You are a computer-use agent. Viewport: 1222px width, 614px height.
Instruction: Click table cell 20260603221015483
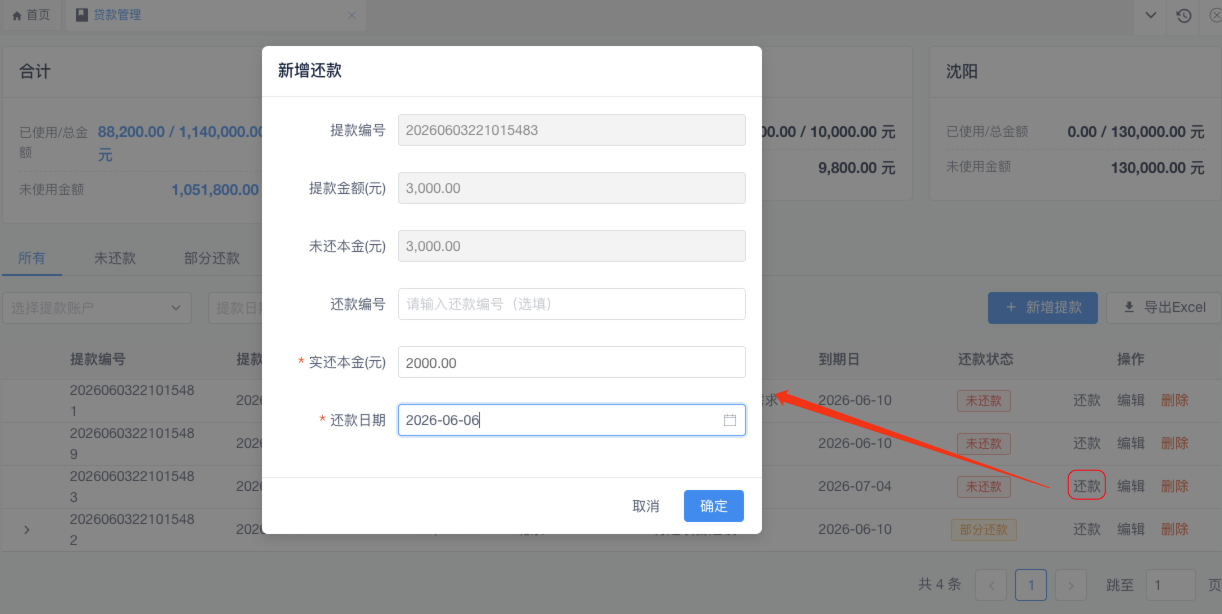[132, 486]
